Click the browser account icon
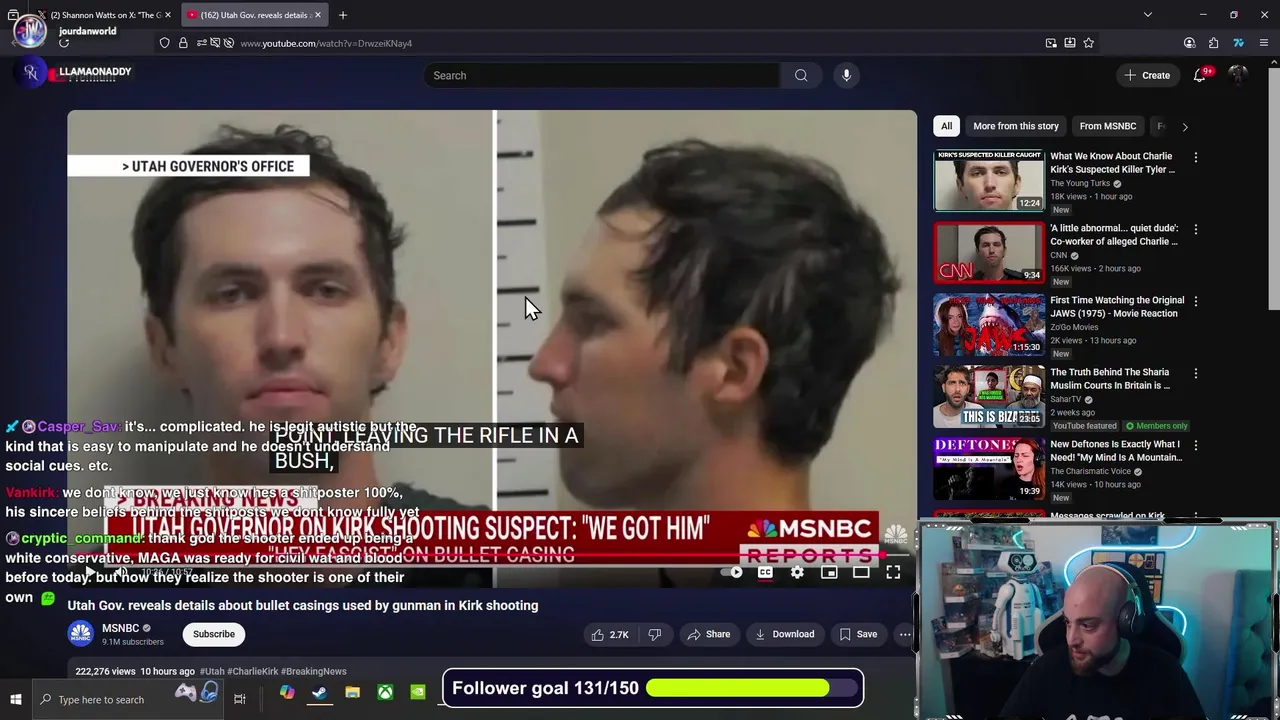 click(x=1189, y=43)
